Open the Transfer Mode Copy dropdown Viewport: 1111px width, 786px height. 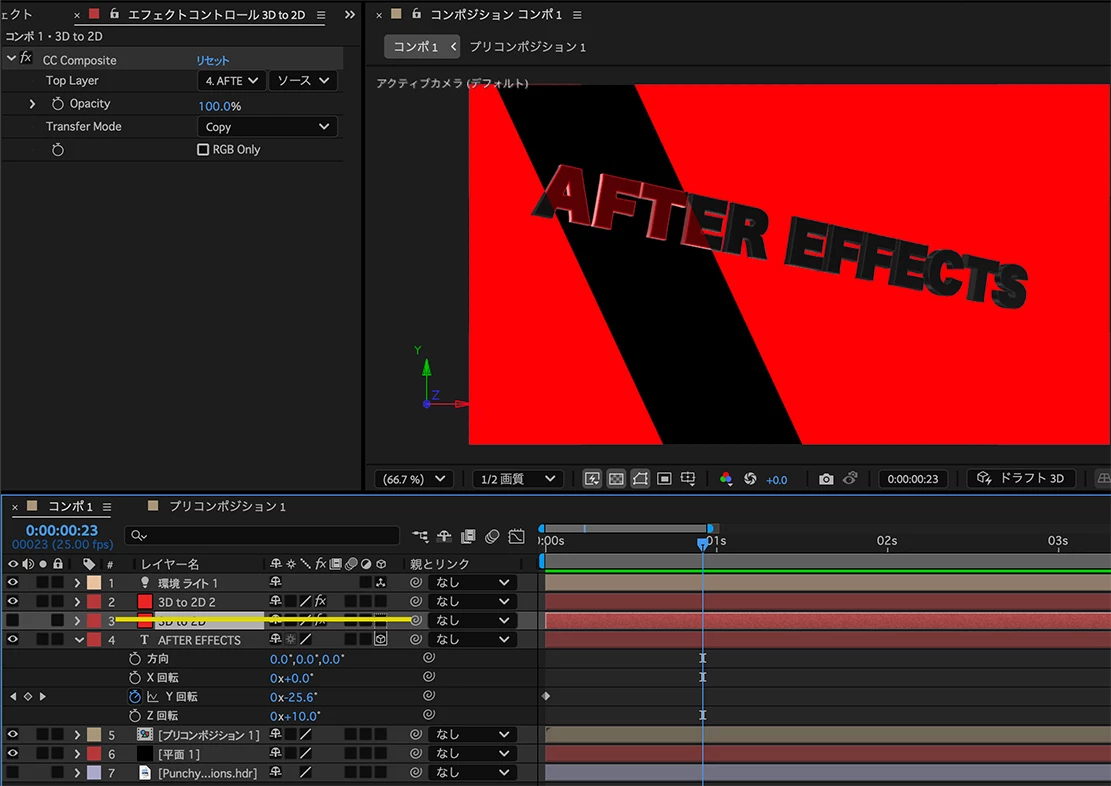coord(267,127)
